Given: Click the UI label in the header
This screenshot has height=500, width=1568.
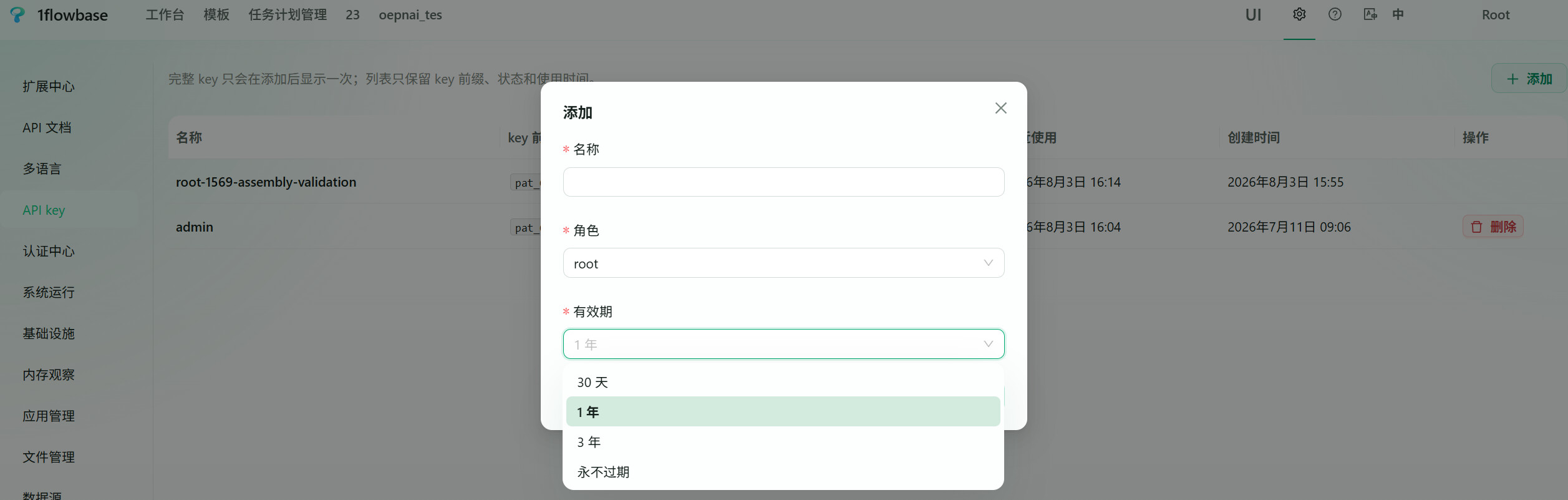Looking at the screenshot, I should coord(1253,15).
